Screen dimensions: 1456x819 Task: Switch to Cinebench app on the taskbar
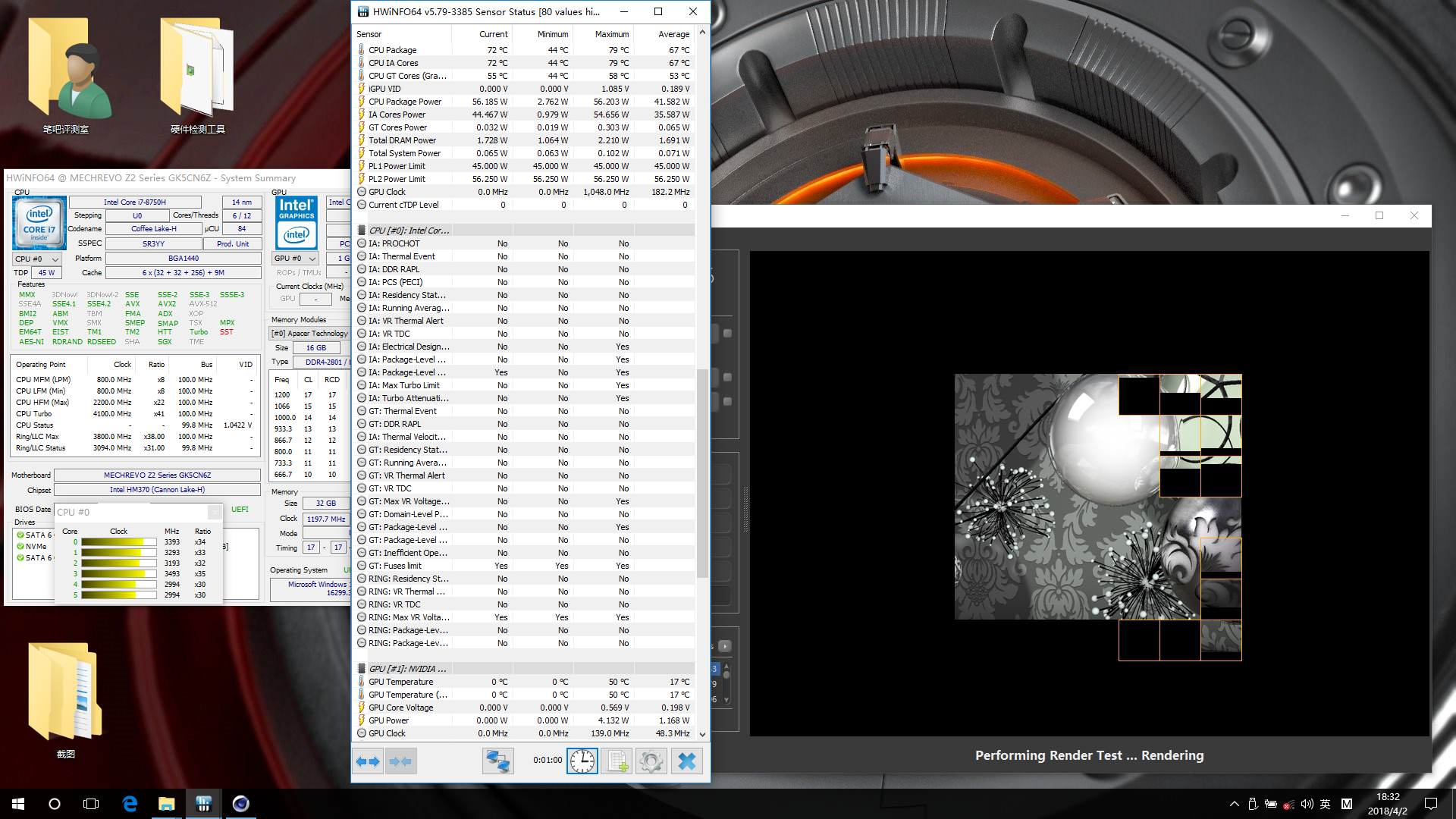pos(240,804)
